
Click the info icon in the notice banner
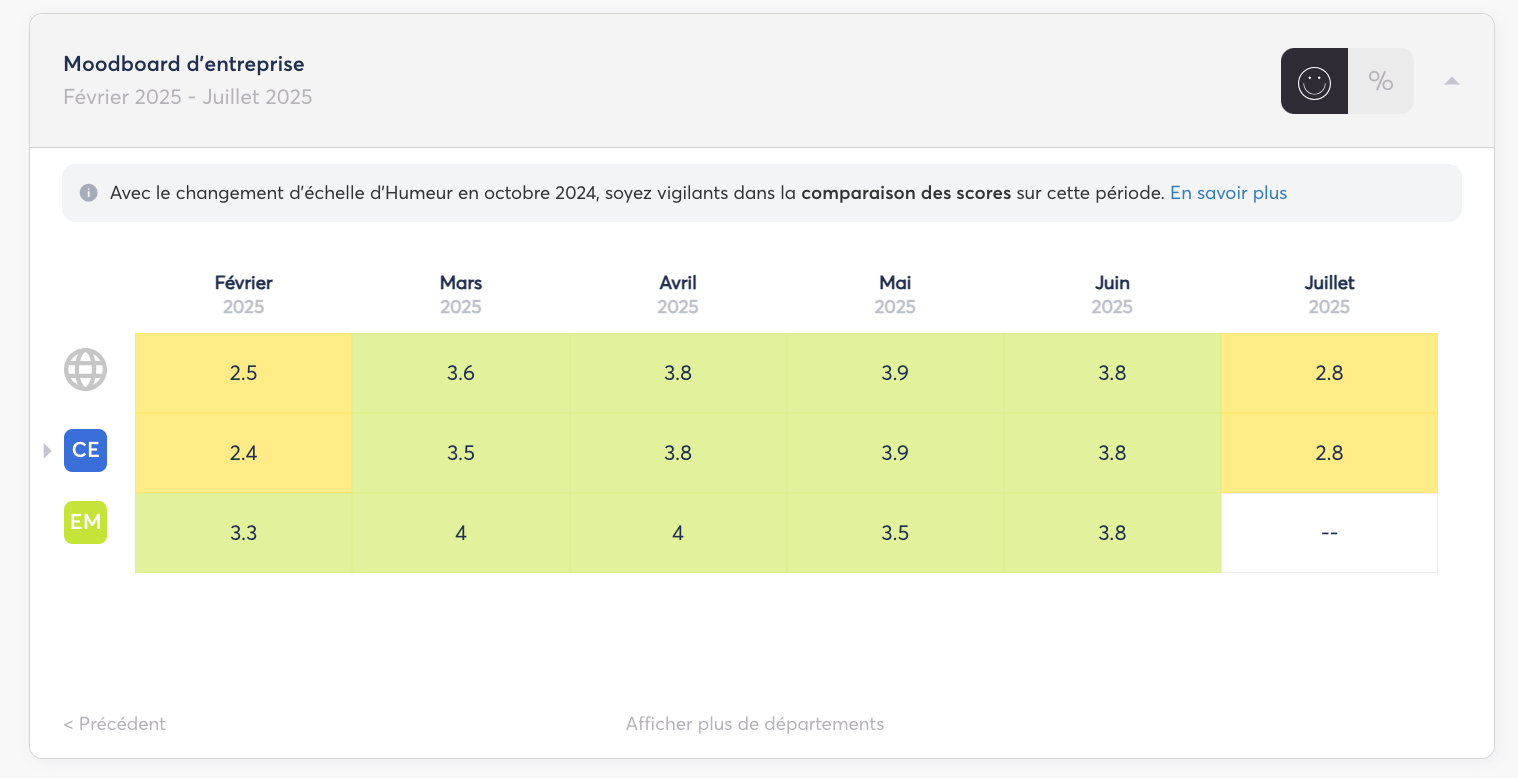click(x=89, y=193)
